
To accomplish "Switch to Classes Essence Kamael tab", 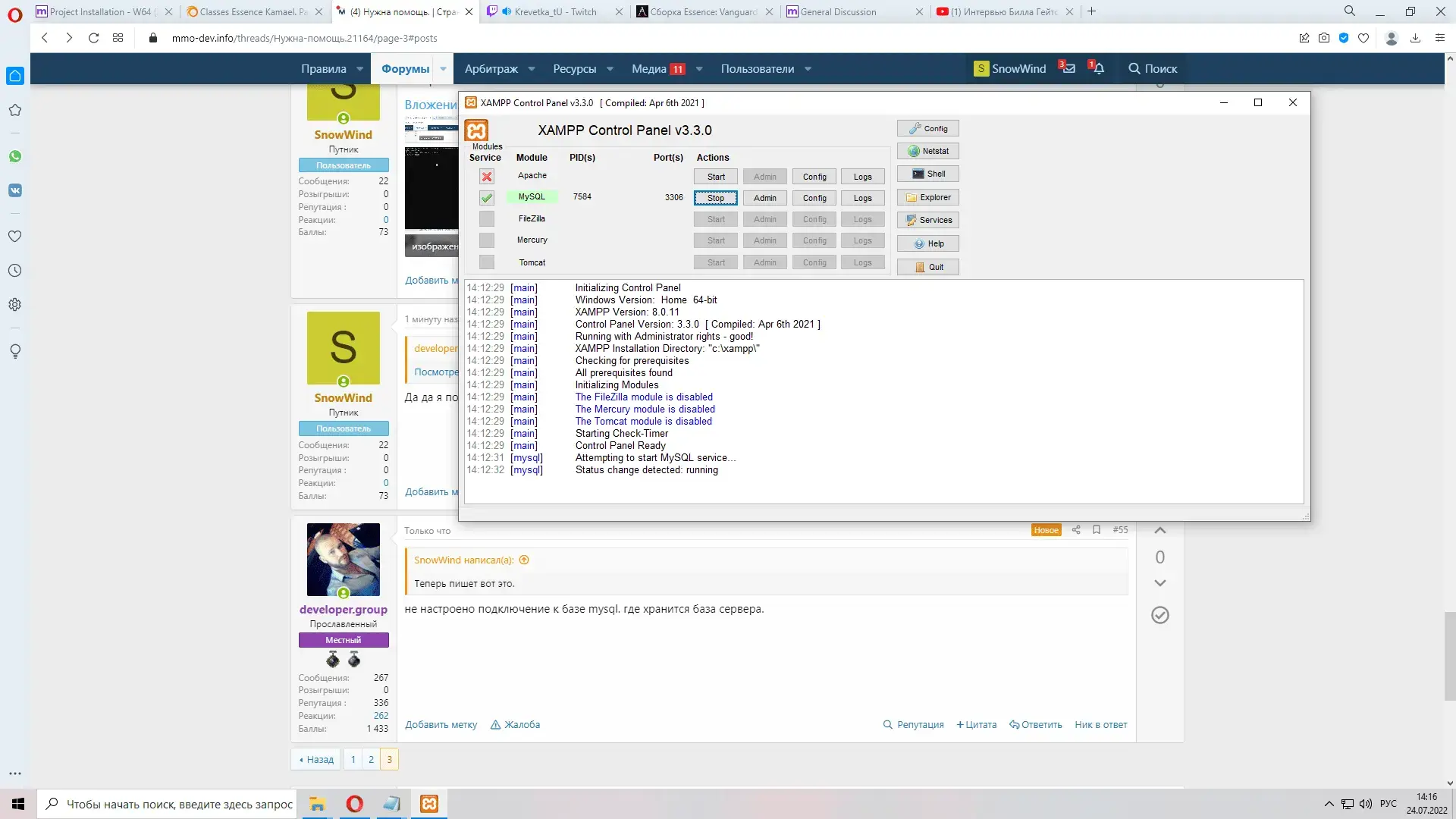I will [254, 11].
